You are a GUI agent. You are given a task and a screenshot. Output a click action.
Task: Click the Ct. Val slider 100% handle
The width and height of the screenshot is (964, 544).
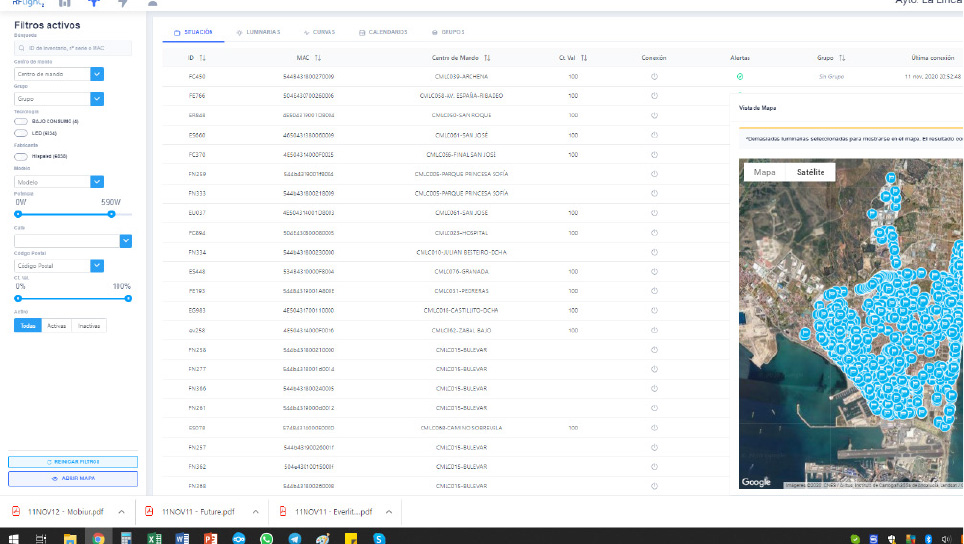(128, 298)
